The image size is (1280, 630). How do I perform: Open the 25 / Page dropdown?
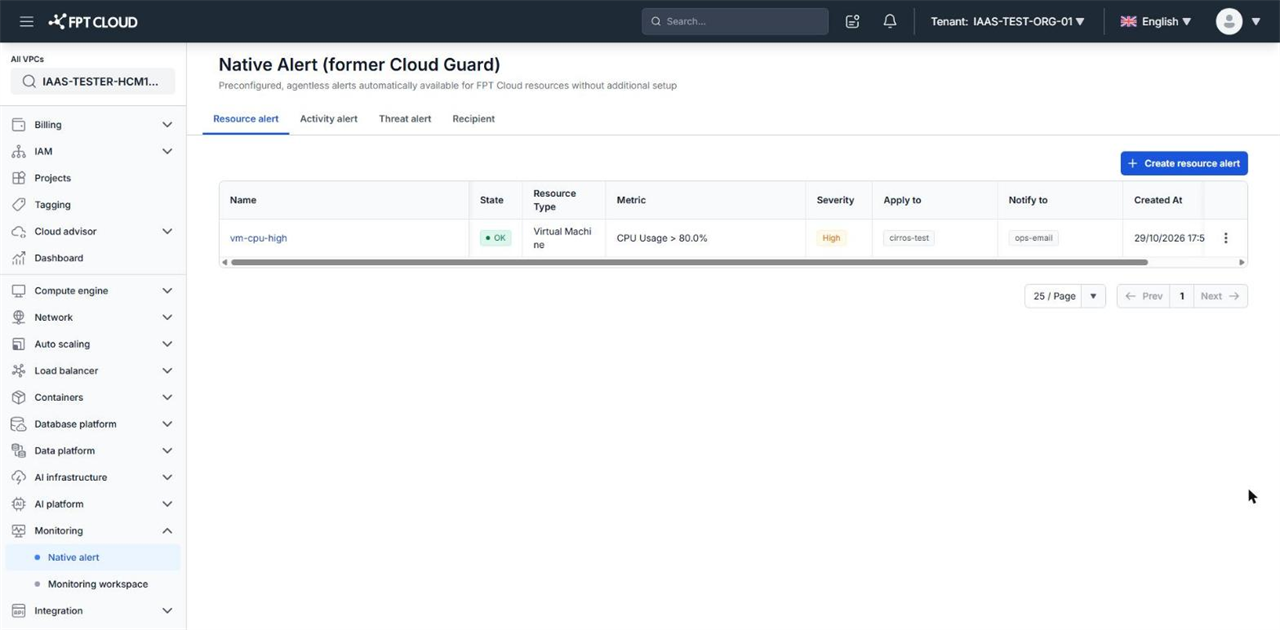point(1065,296)
